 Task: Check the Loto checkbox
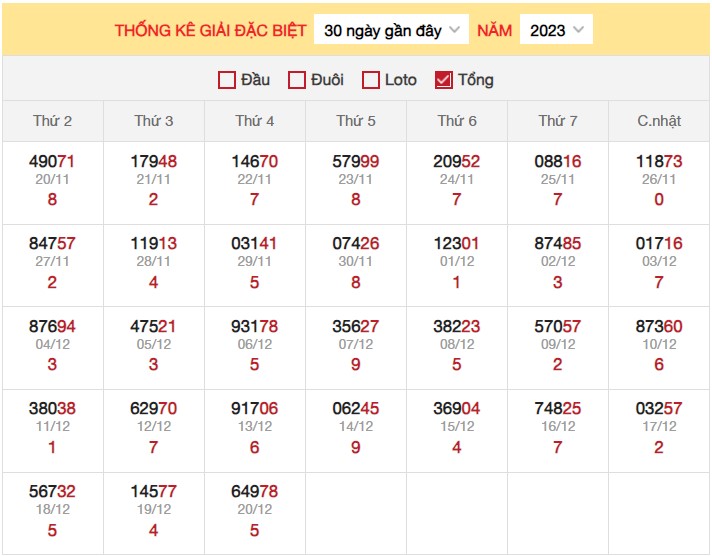(x=371, y=80)
